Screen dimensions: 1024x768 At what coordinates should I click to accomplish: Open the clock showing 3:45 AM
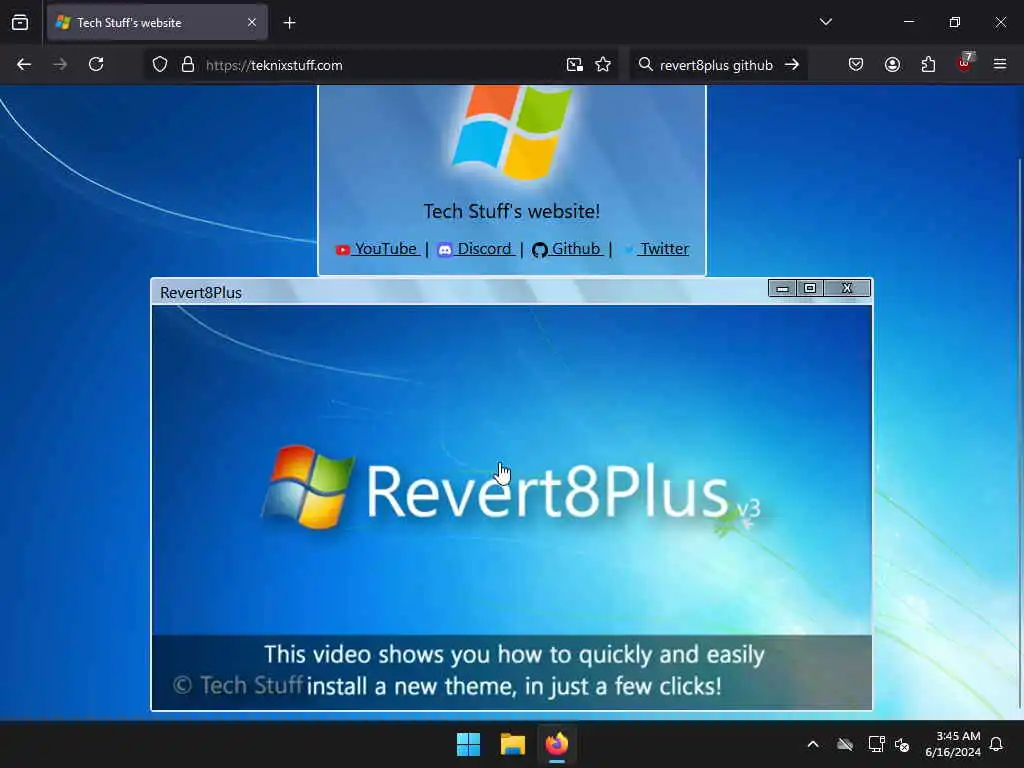coord(953,744)
